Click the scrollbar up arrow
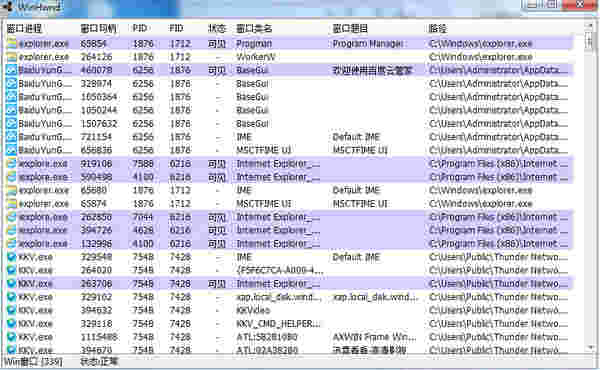The width and height of the screenshot is (600, 370). pos(589,26)
